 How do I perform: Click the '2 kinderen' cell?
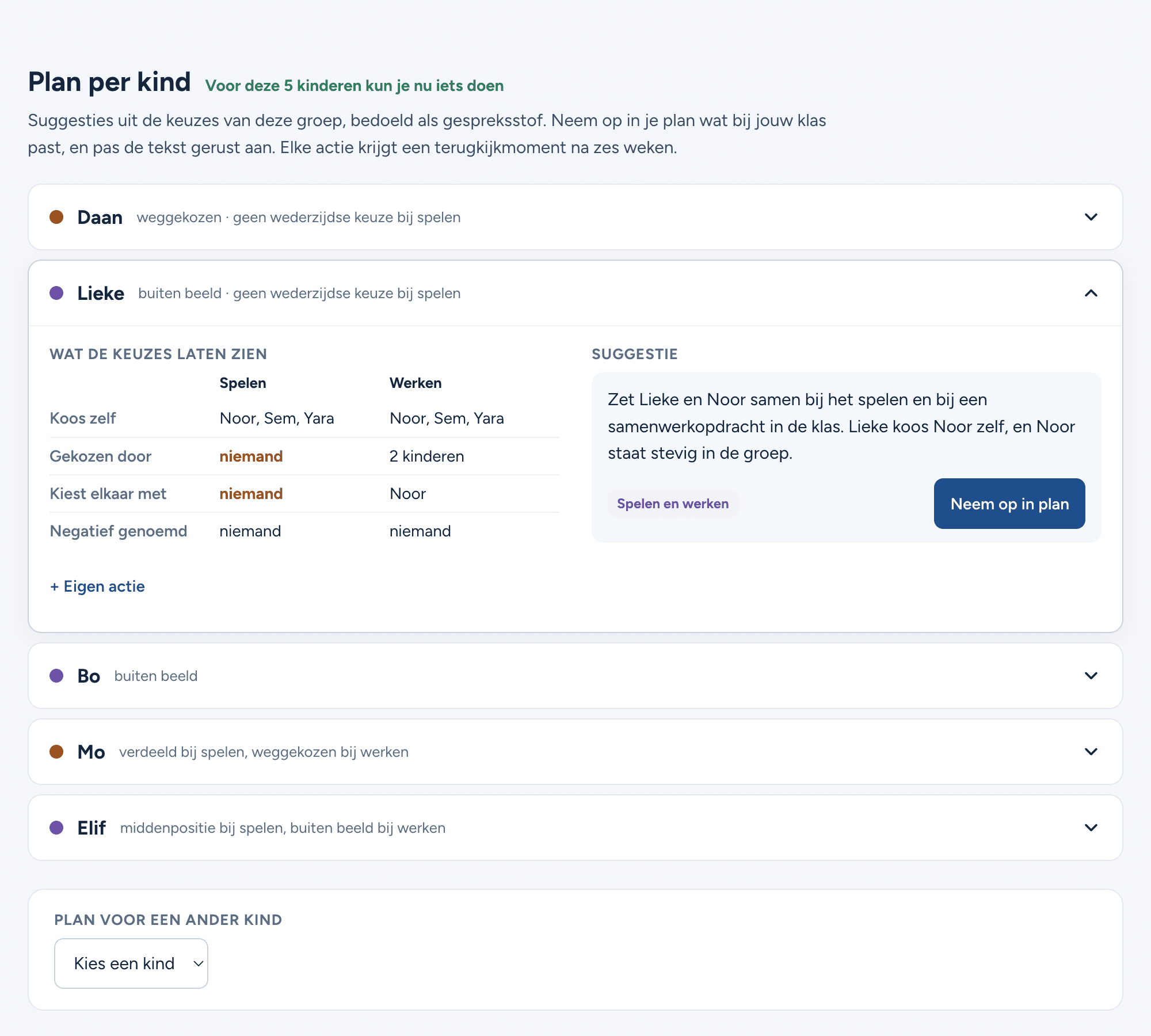[x=426, y=456]
